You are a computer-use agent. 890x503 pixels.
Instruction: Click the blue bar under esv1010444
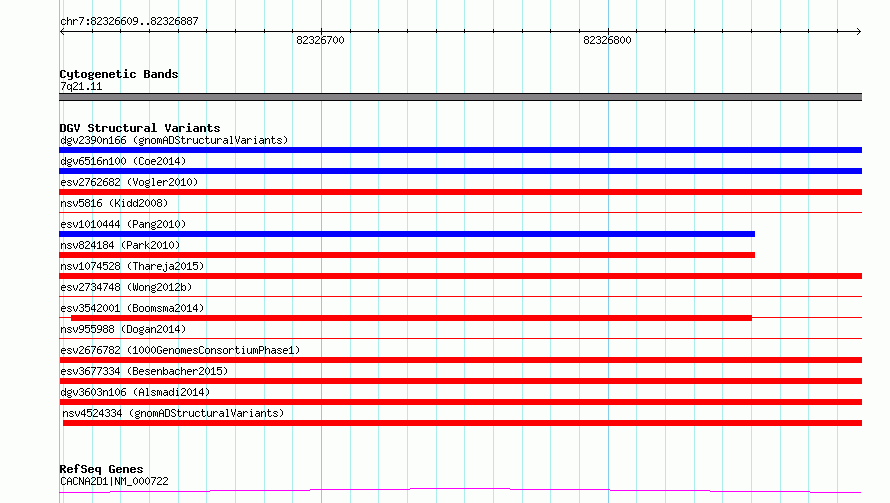click(407, 234)
